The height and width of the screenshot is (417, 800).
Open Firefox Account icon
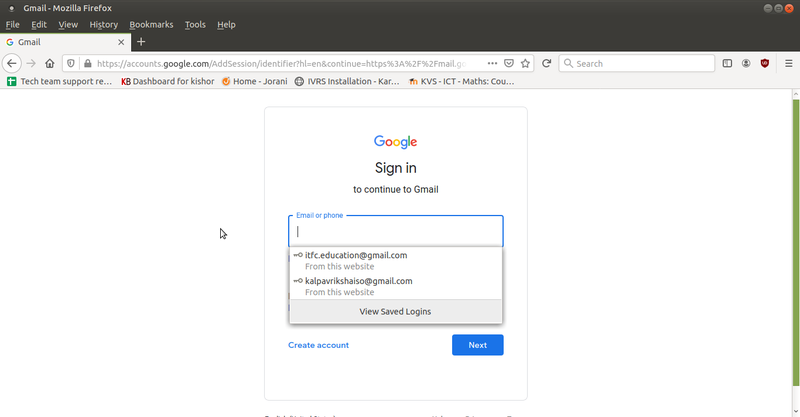click(x=746, y=64)
